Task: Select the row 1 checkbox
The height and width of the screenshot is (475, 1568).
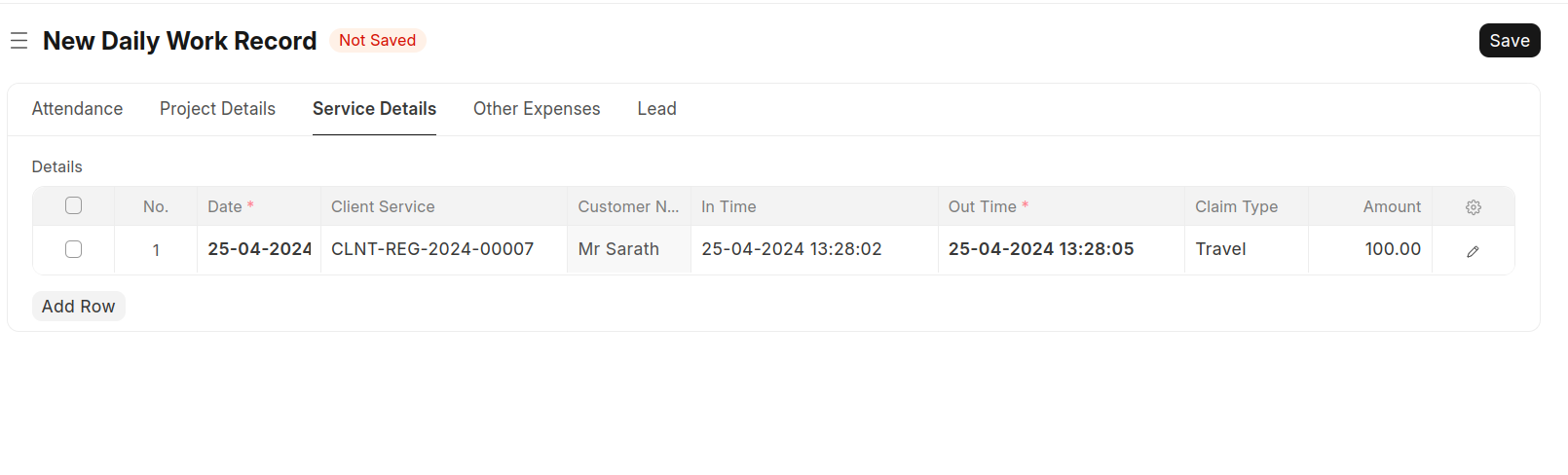Action: coord(73,249)
